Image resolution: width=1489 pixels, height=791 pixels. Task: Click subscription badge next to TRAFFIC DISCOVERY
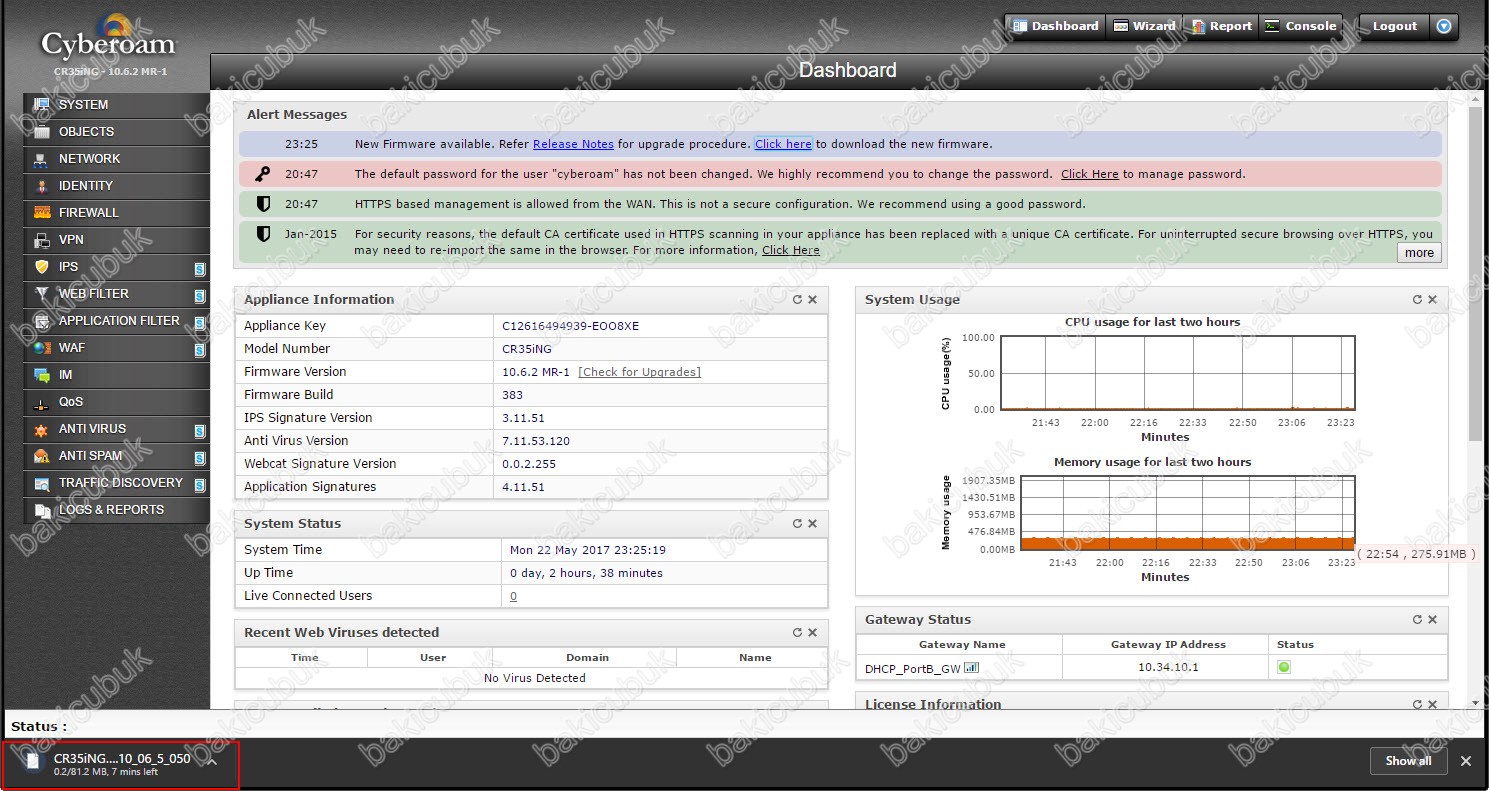tap(200, 485)
